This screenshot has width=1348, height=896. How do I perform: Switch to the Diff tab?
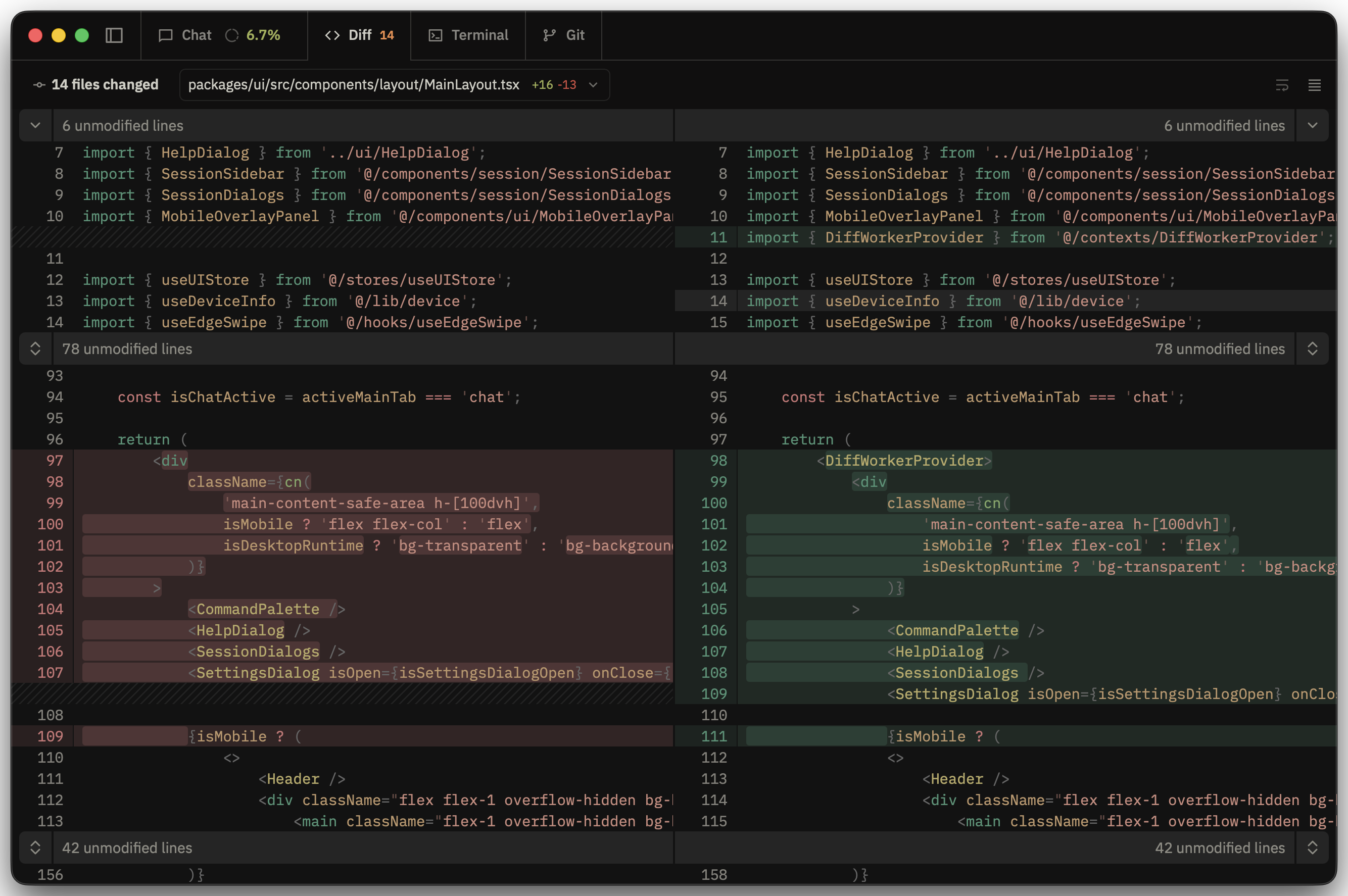coord(359,35)
